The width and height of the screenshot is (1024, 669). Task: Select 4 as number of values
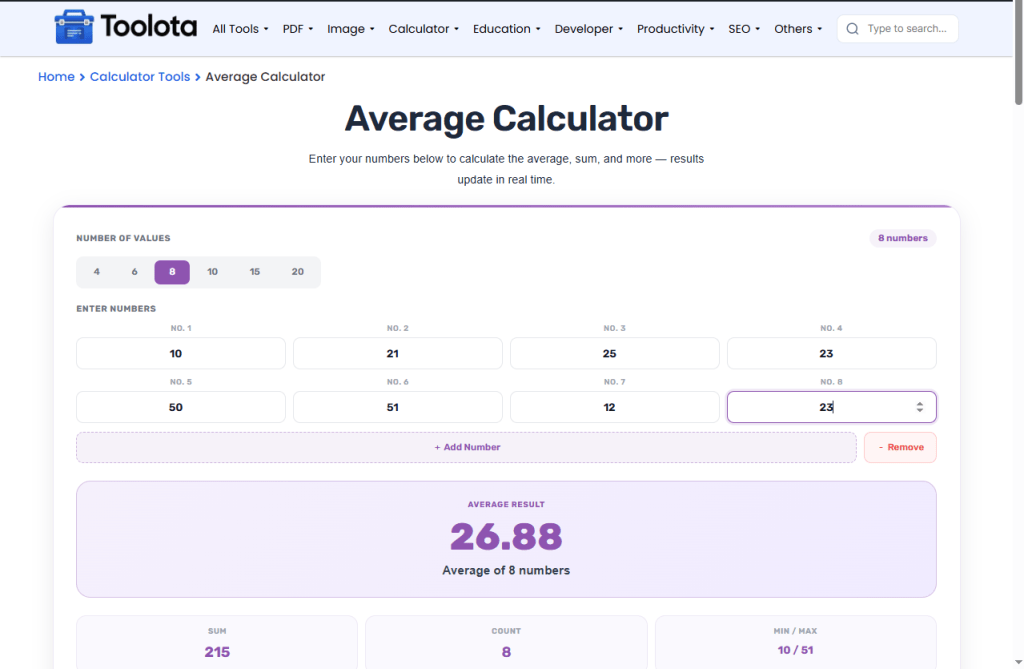(97, 272)
